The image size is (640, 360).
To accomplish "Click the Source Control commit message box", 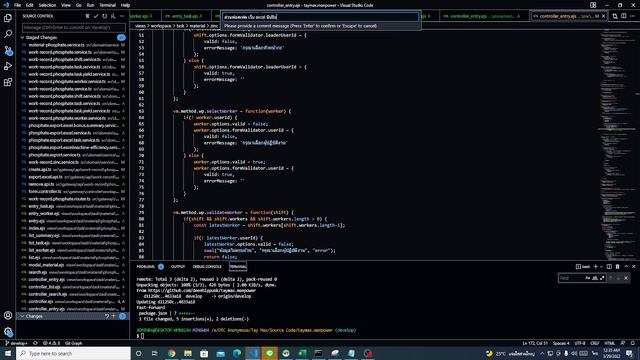I will point(74,28).
